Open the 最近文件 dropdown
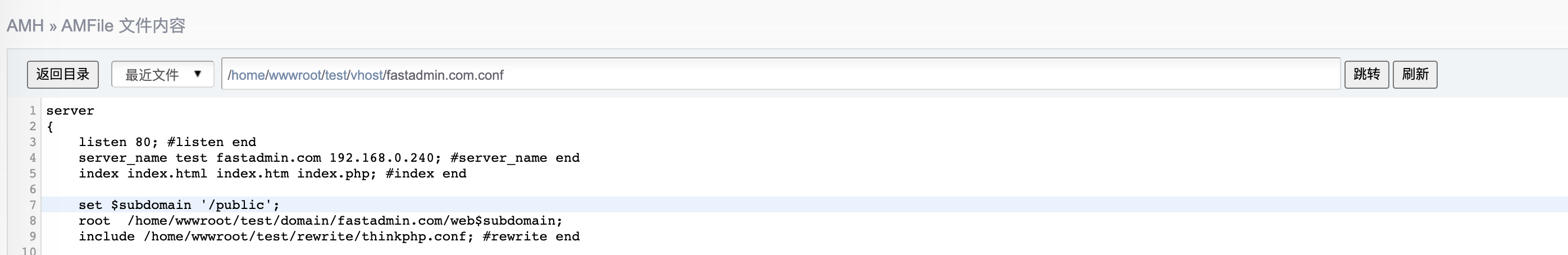This screenshot has height=255, width=1568. [162, 74]
